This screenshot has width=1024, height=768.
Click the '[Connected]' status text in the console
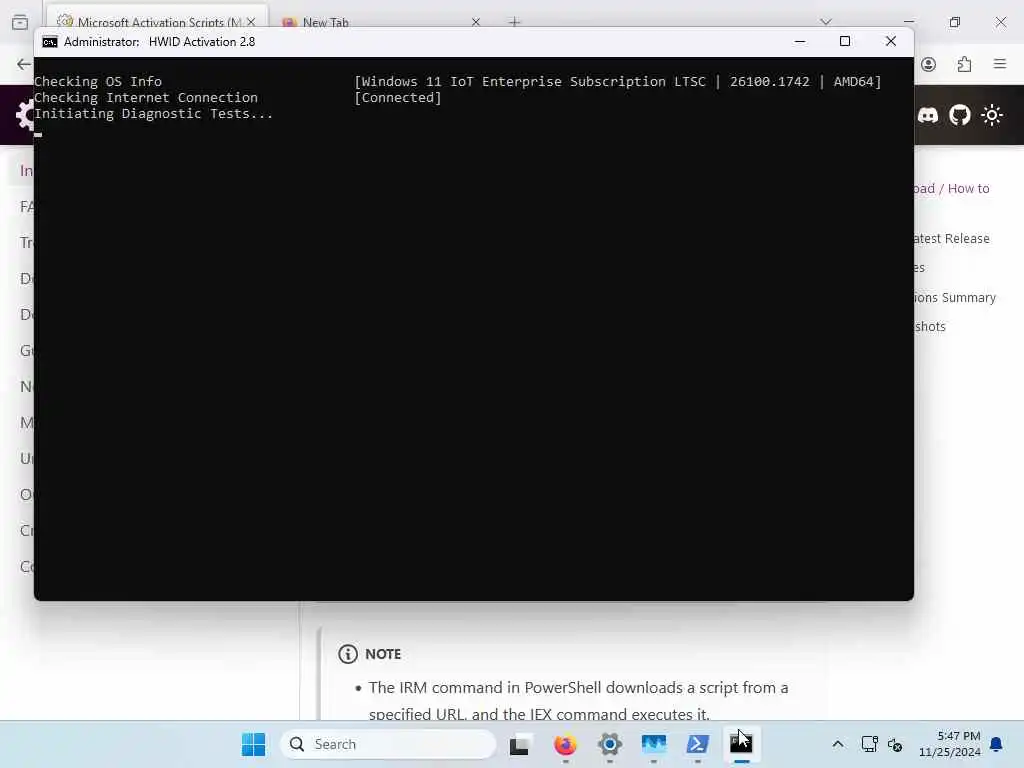(x=398, y=97)
